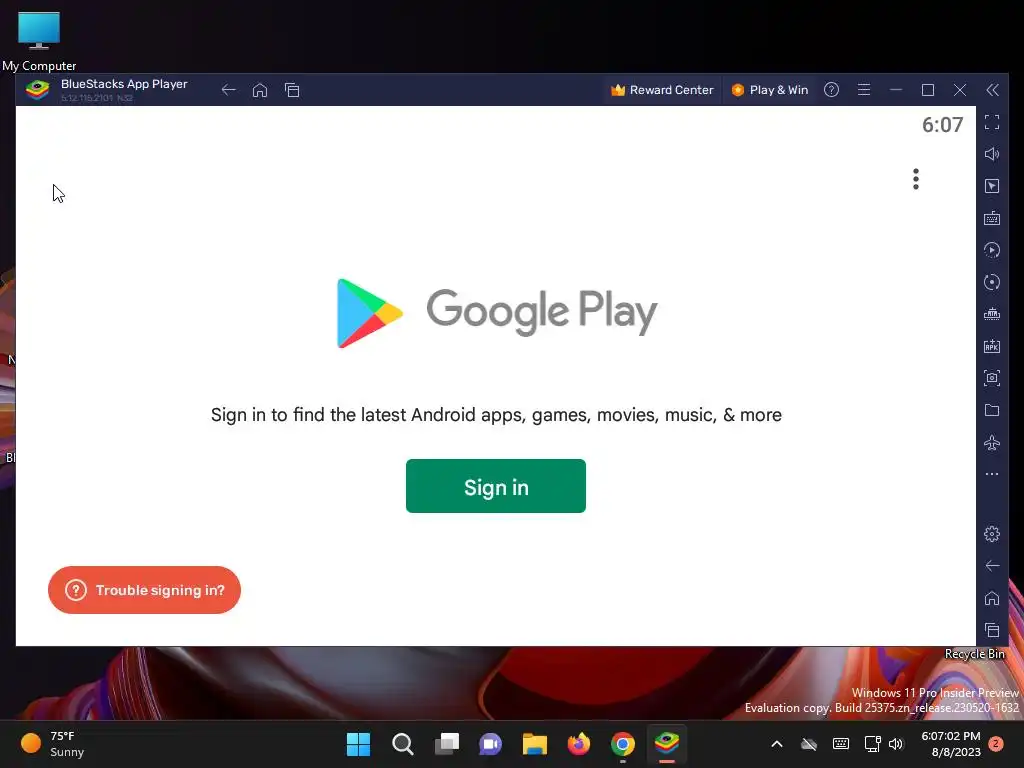Viewport: 1024px width, 768px height.
Task: Open recent apps from title bar icon
Action: click(292, 90)
